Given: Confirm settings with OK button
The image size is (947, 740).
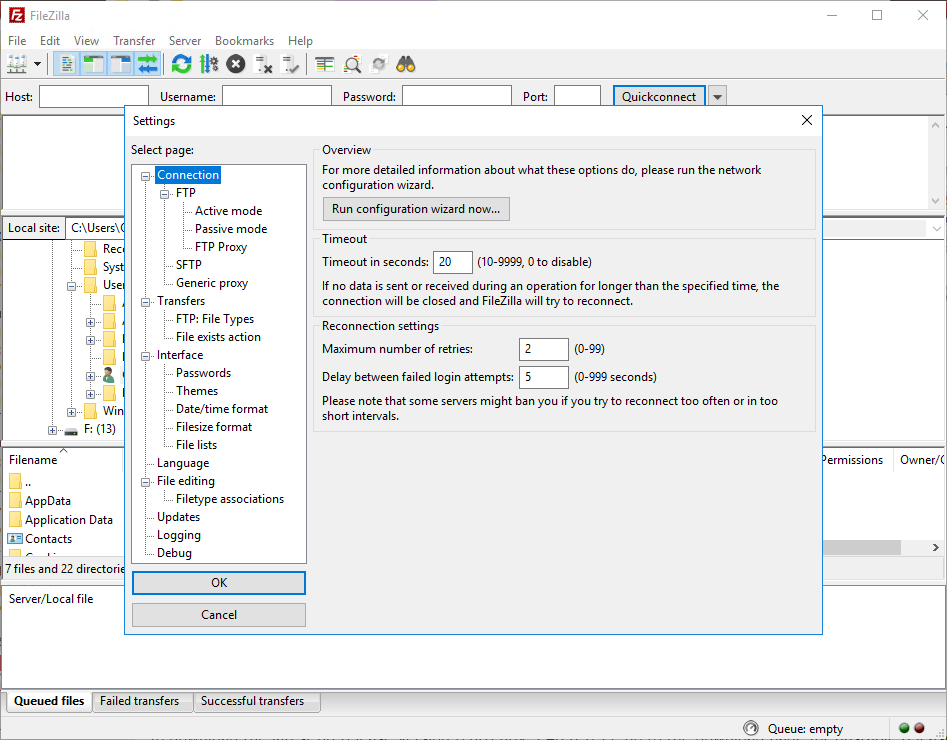Looking at the screenshot, I should click(x=219, y=583).
